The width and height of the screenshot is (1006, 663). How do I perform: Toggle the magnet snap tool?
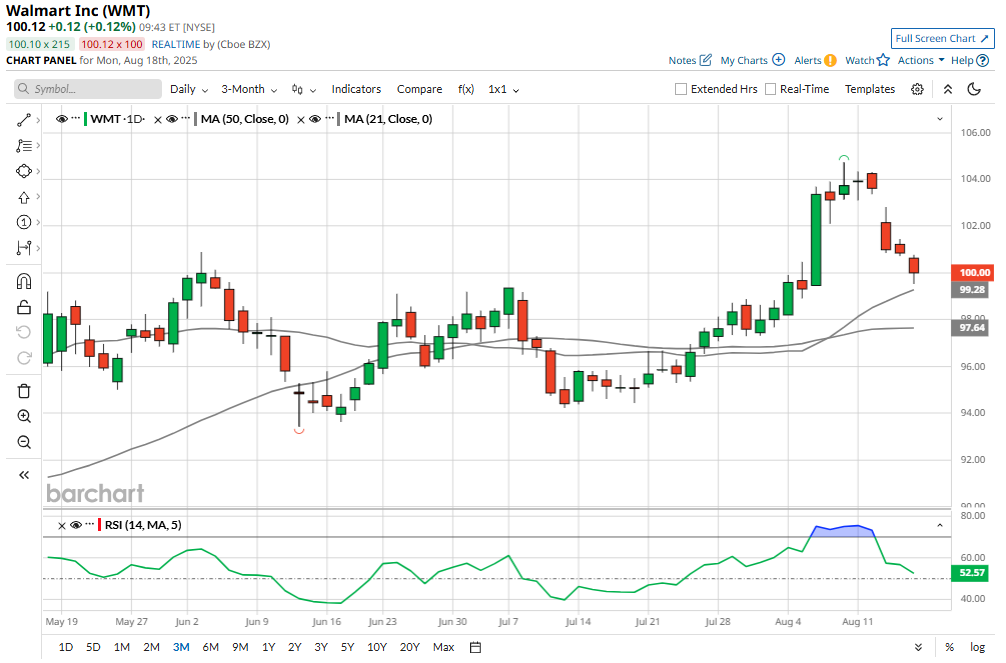point(24,281)
